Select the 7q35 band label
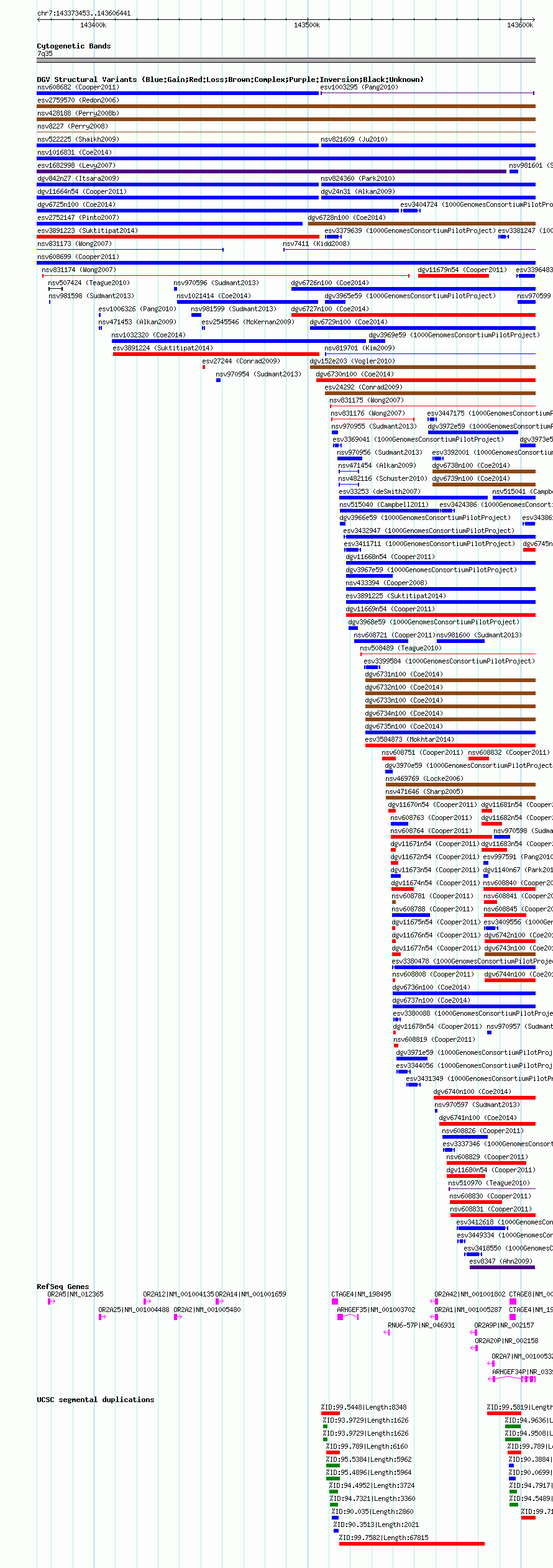This screenshot has height=1568, width=553. point(45,53)
